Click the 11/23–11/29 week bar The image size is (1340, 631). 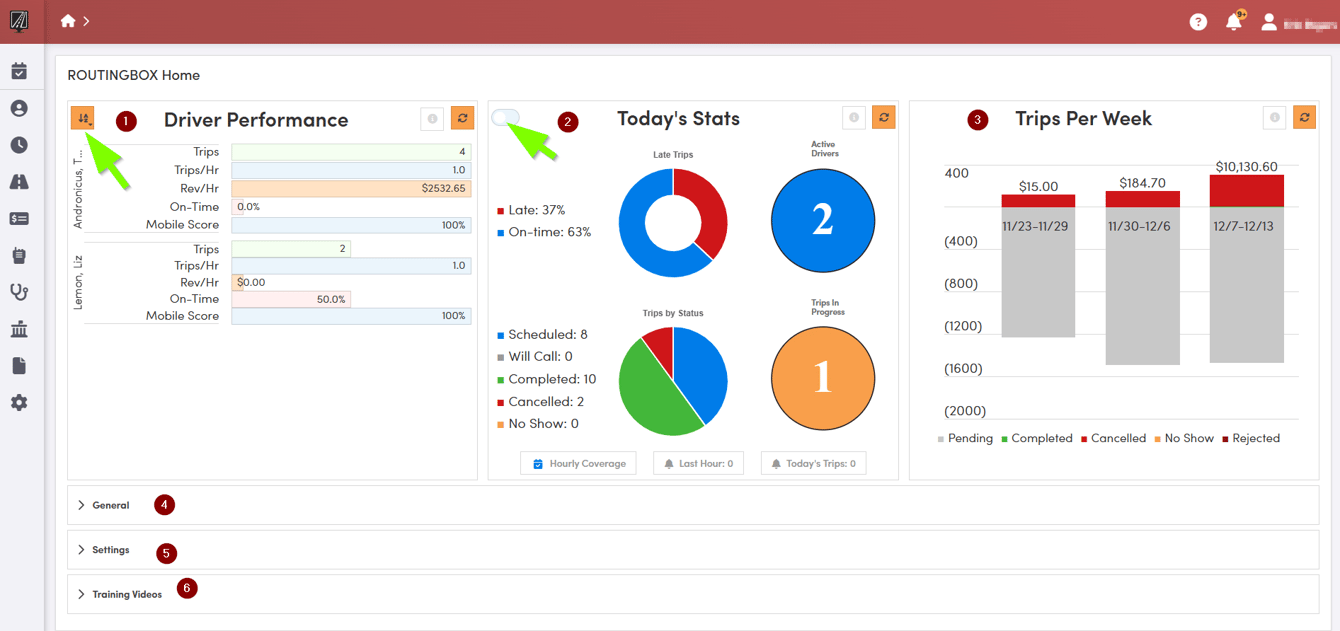tap(1038, 266)
